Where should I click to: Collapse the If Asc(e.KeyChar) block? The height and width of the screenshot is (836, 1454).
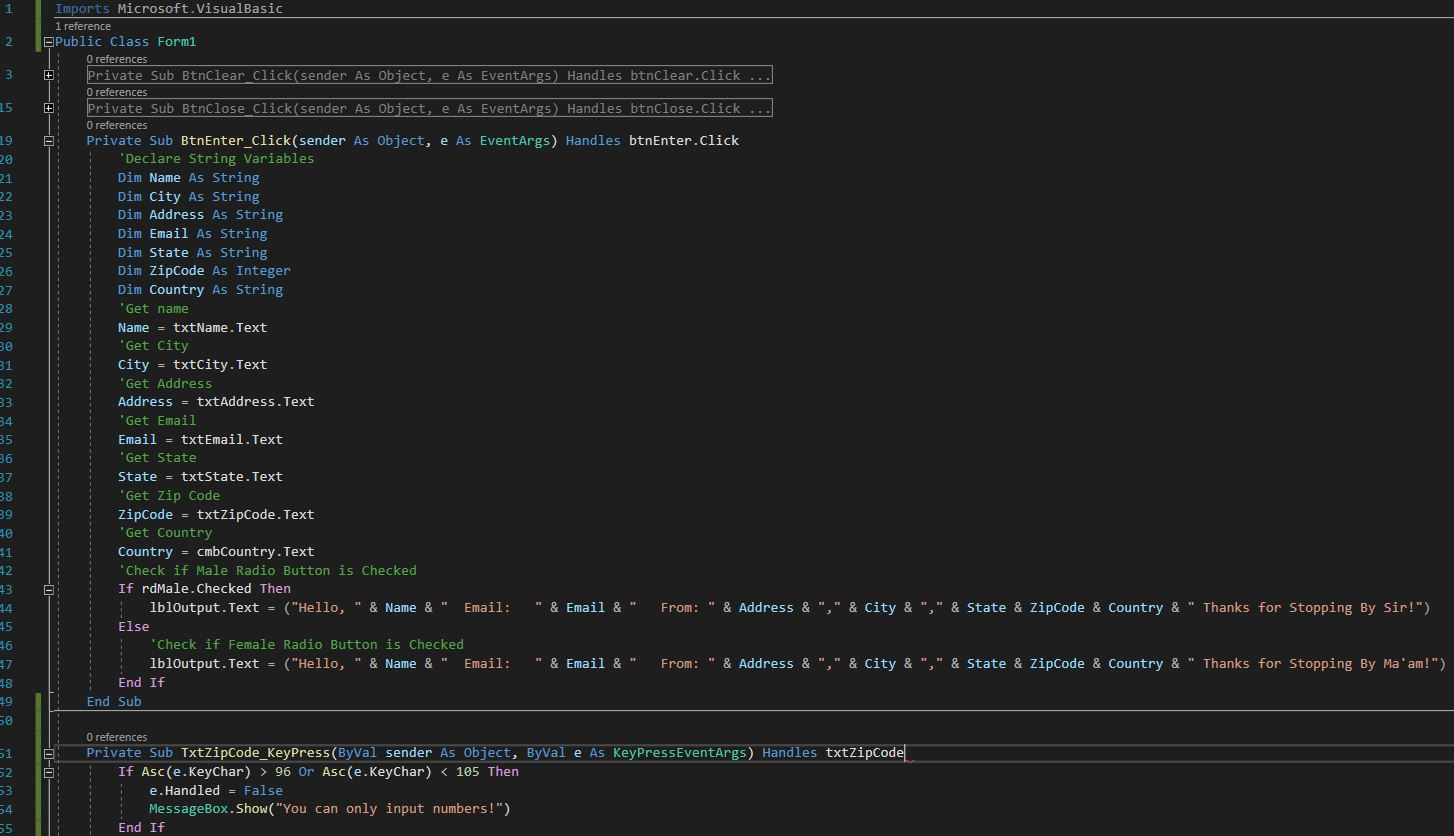coord(48,771)
